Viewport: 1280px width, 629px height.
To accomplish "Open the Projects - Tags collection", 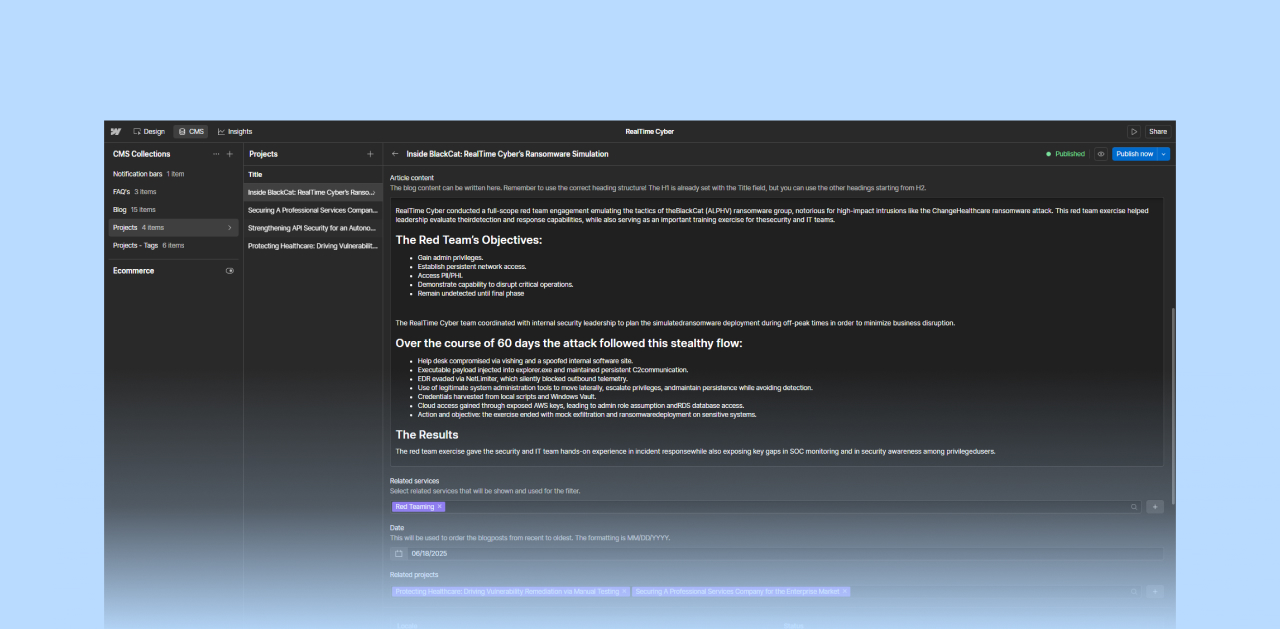I will [x=173, y=245].
